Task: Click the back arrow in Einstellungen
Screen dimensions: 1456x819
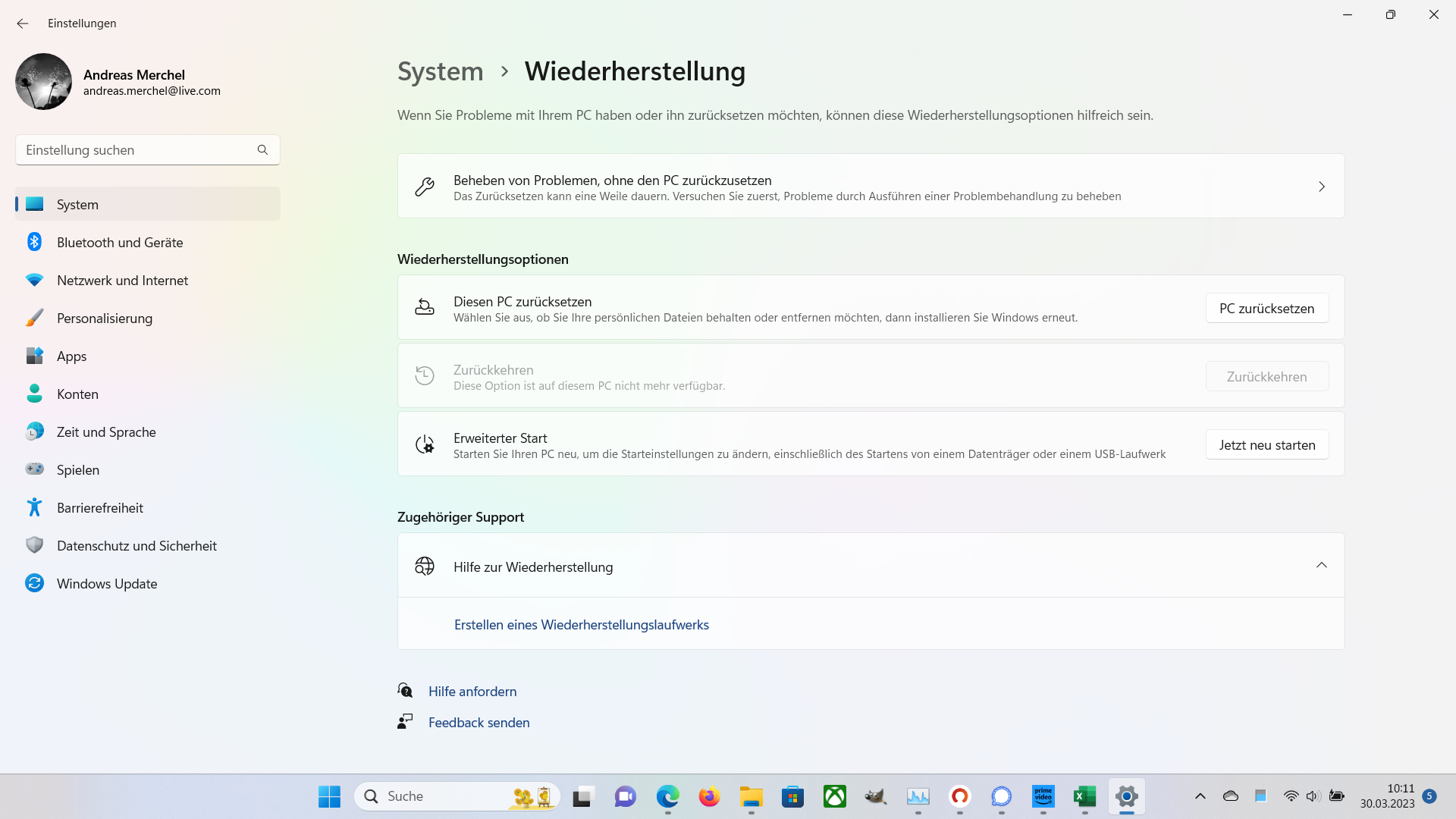Action: pos(23,24)
